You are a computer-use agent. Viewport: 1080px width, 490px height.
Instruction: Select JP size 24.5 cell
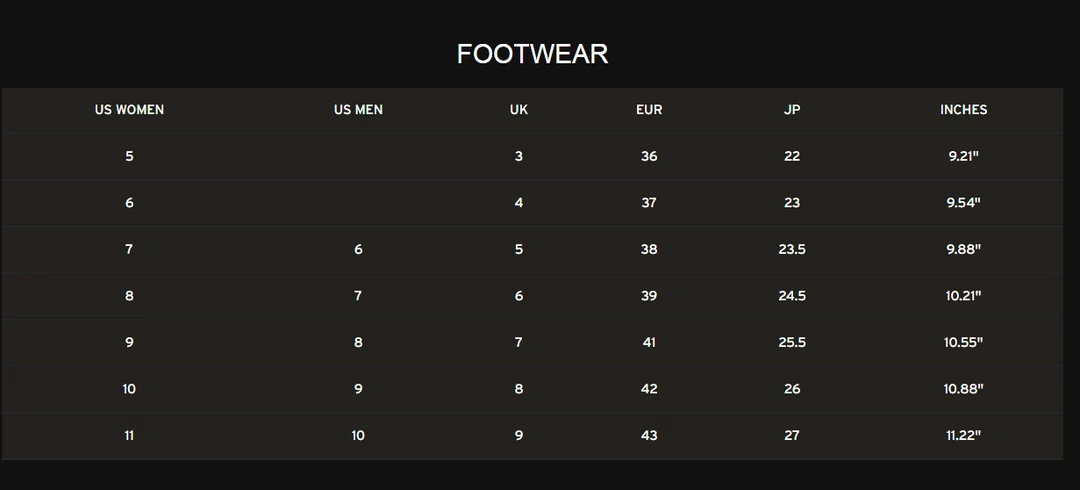[792, 296]
